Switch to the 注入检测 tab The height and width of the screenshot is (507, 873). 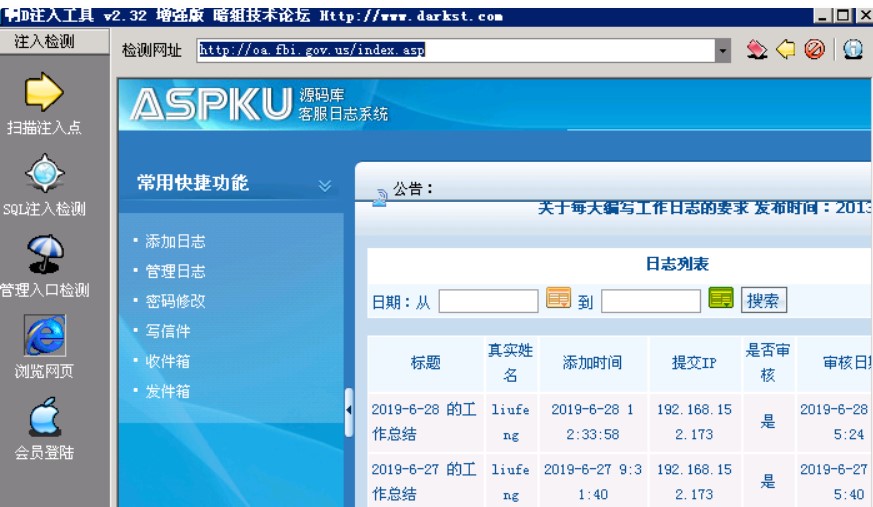pos(45,42)
